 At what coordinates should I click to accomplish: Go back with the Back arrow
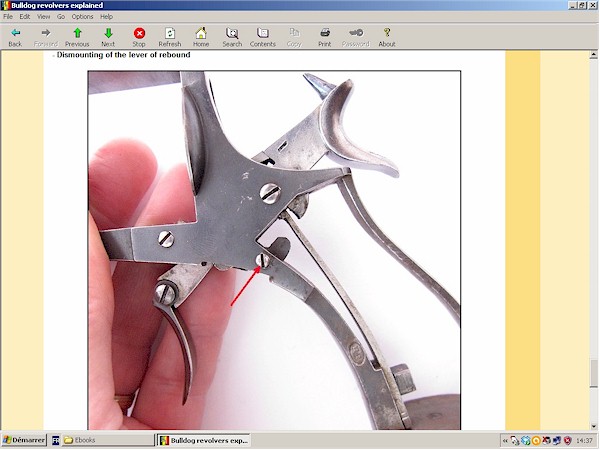click(15, 38)
